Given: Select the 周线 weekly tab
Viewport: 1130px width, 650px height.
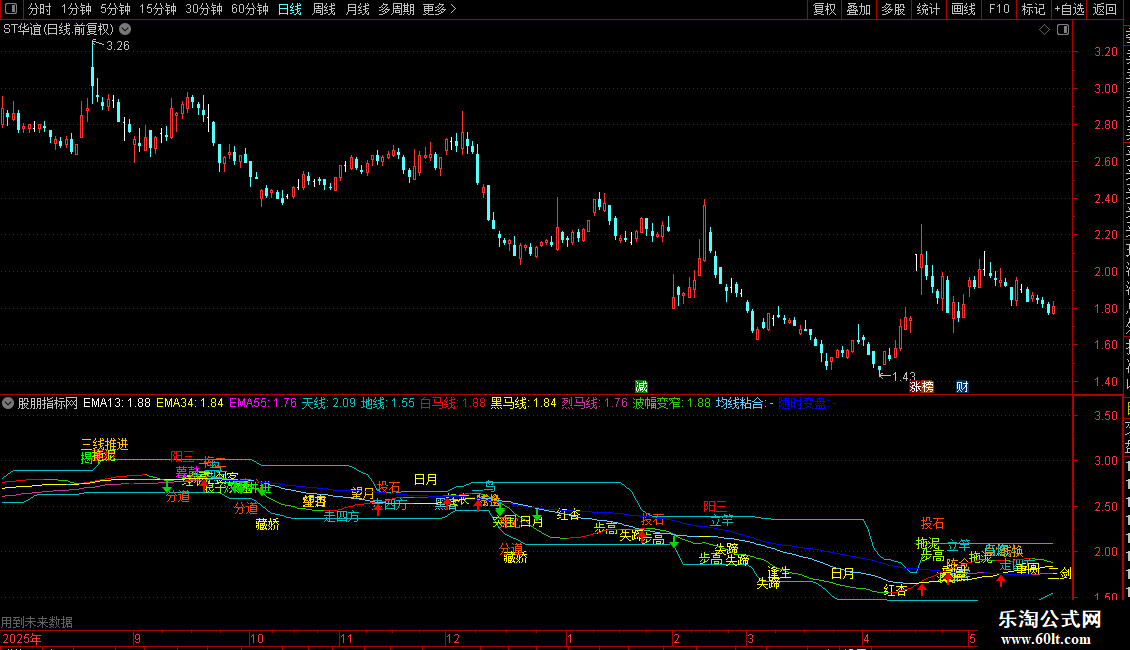Looking at the screenshot, I should pos(324,9).
